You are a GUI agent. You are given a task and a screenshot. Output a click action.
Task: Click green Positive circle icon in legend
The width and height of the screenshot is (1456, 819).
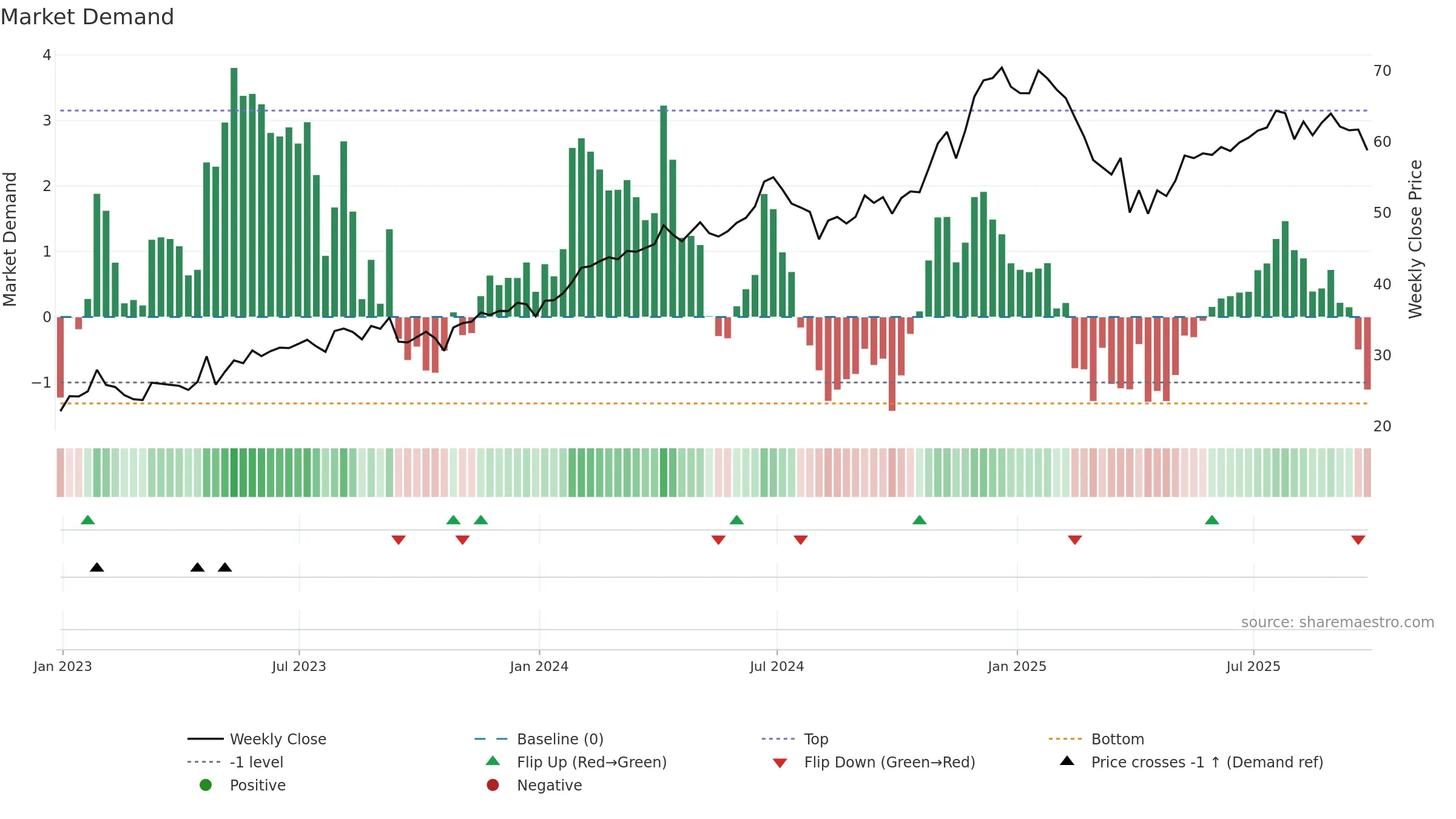point(206,785)
